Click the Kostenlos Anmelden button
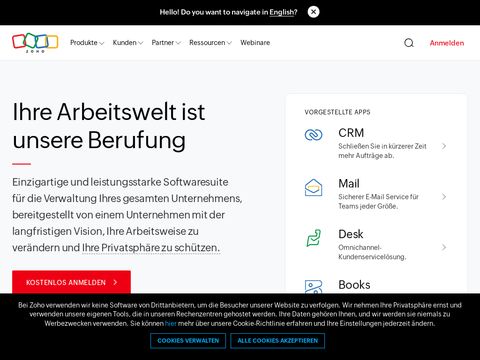This screenshot has height=360, width=480. [71, 282]
